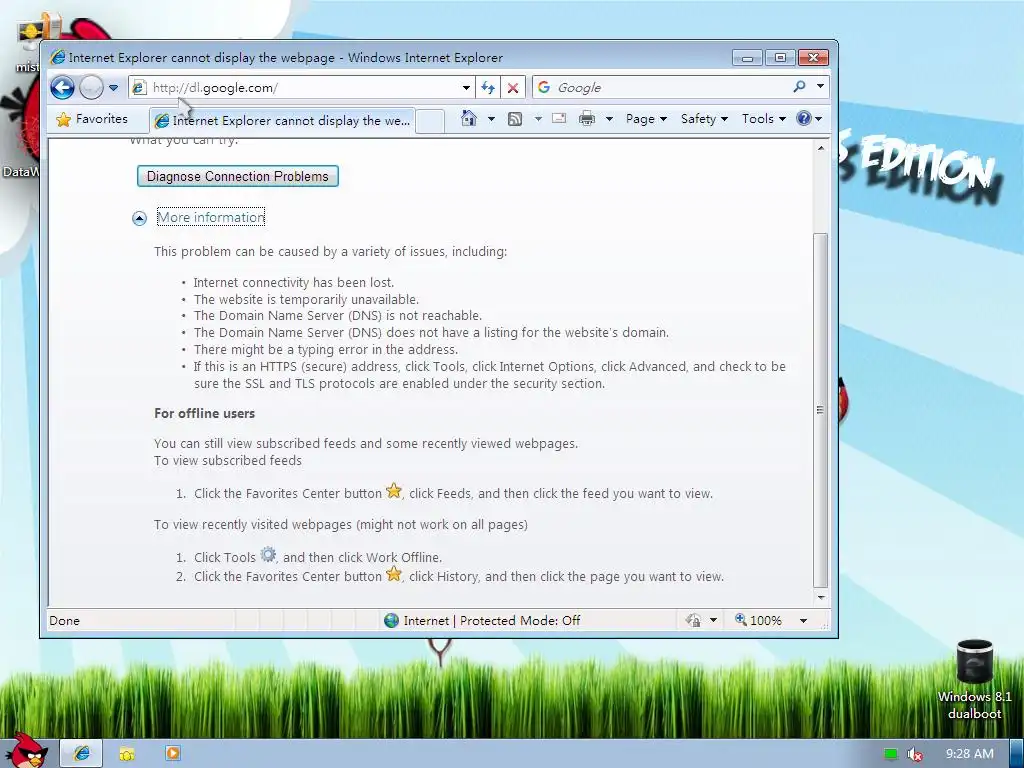
Task: Click the Tools gear icon in instructions
Action: pyautogui.click(x=268, y=555)
